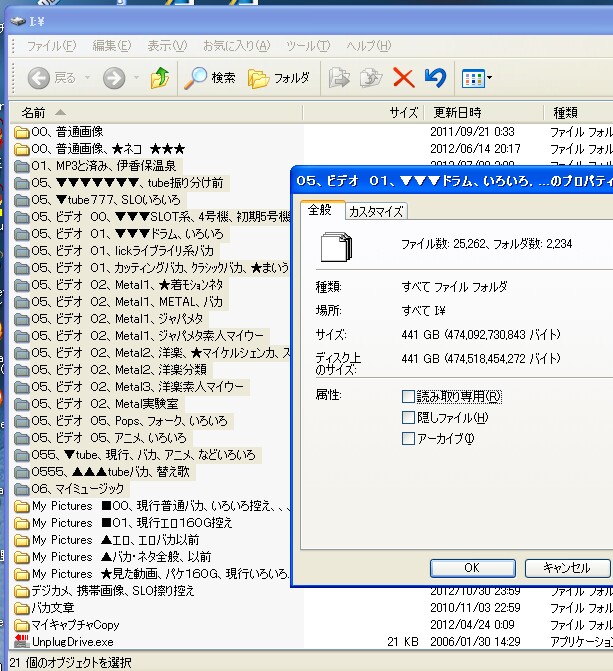613x671 pixels.
Task: Open the ヘルプ(H) menu
Action: 368,45
